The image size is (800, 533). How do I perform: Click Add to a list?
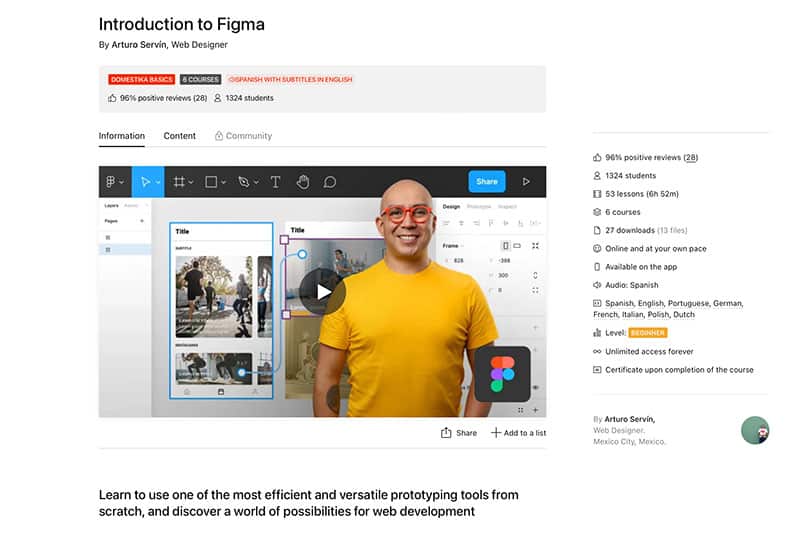524,433
